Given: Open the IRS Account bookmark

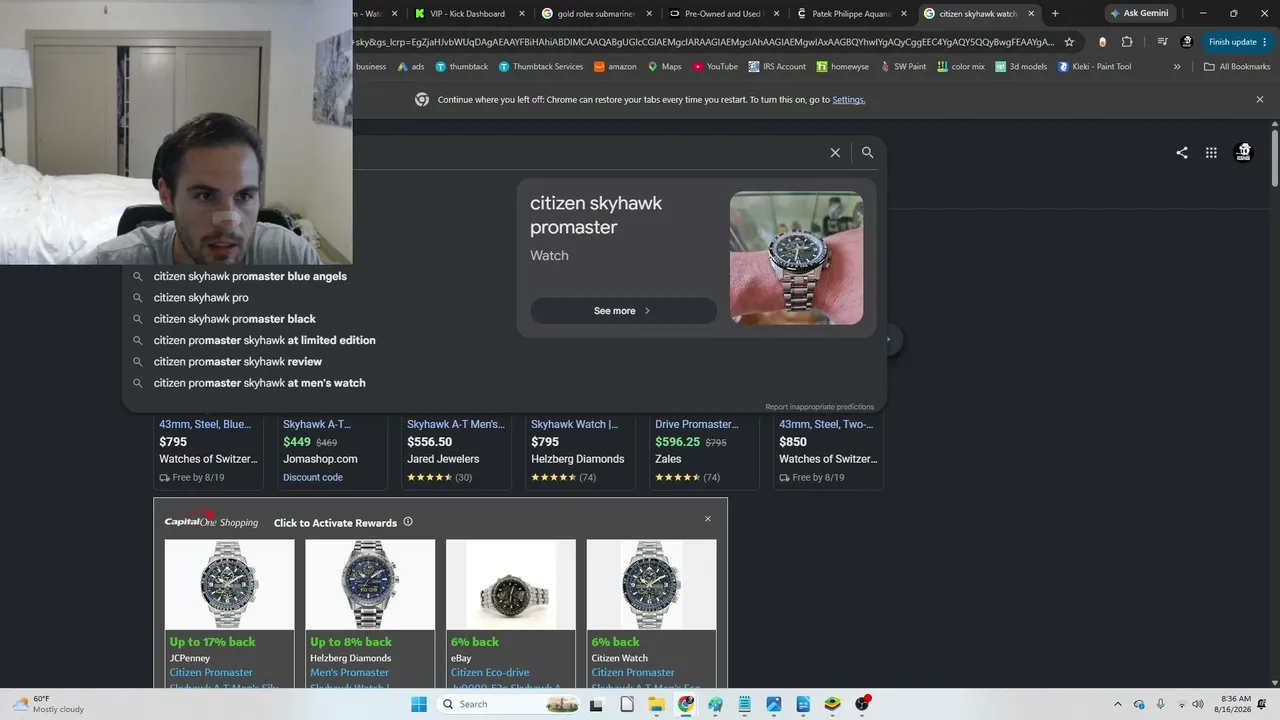Looking at the screenshot, I should 776,67.
